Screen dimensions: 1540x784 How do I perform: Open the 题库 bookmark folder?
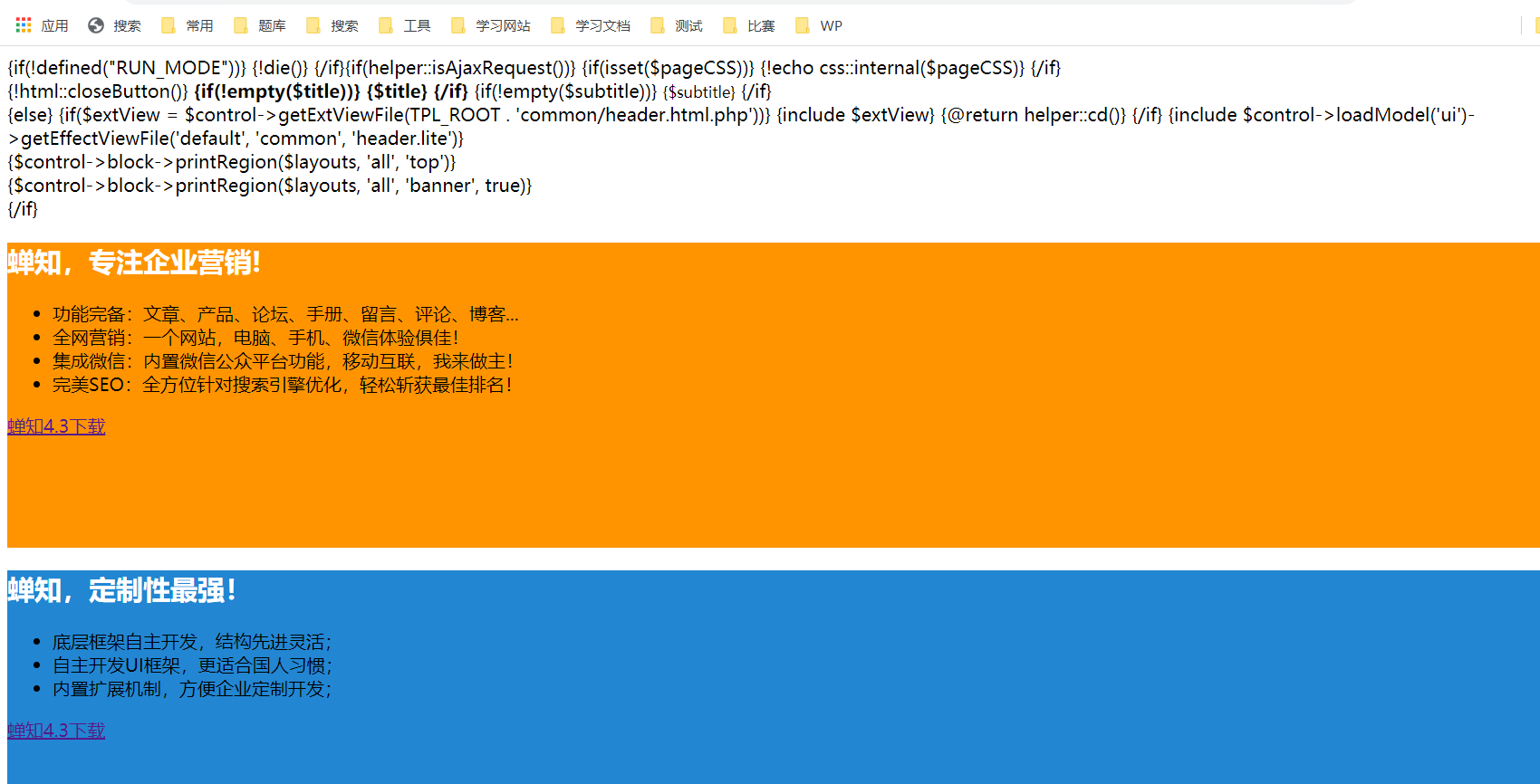point(260,25)
